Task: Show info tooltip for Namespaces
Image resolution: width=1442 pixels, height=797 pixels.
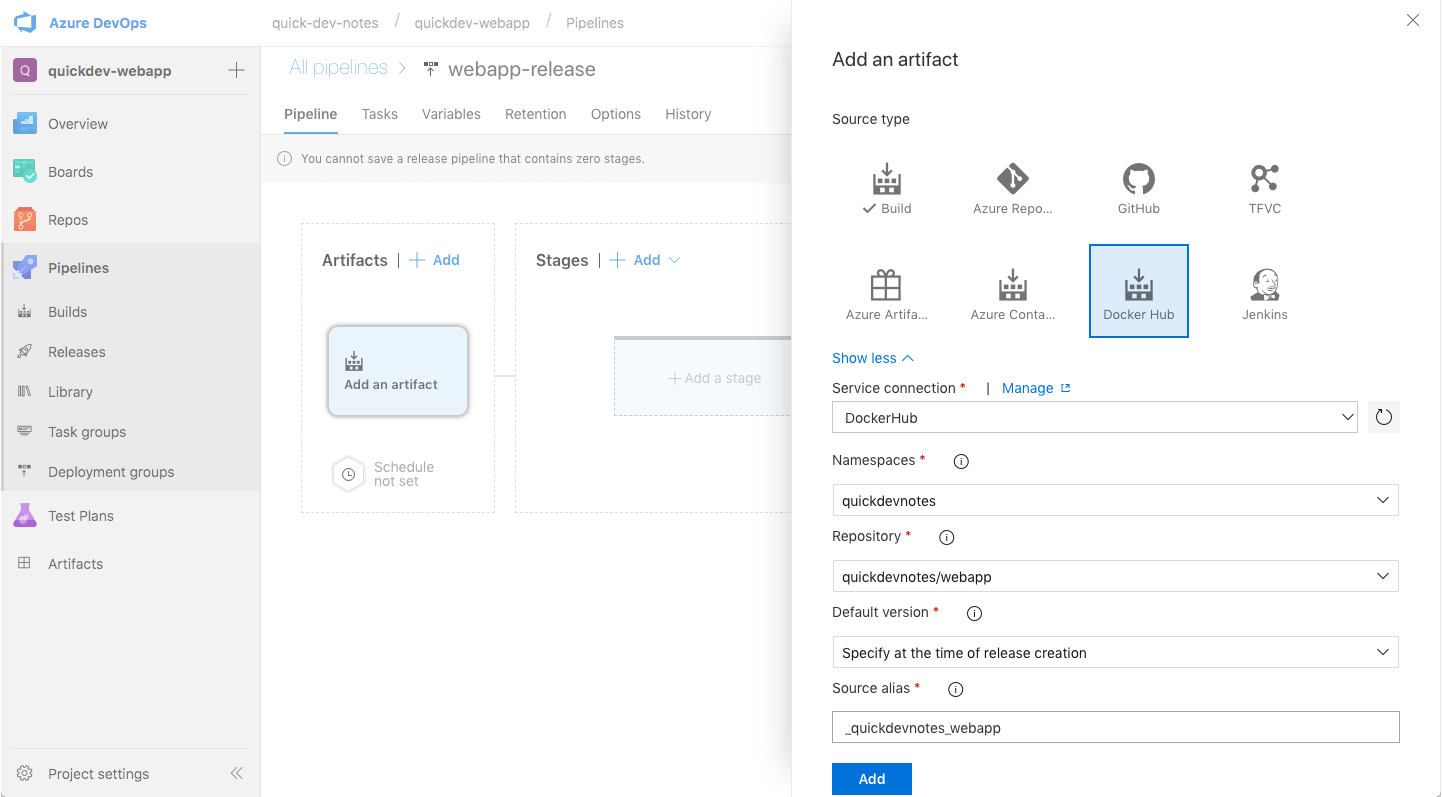Action: [961, 461]
